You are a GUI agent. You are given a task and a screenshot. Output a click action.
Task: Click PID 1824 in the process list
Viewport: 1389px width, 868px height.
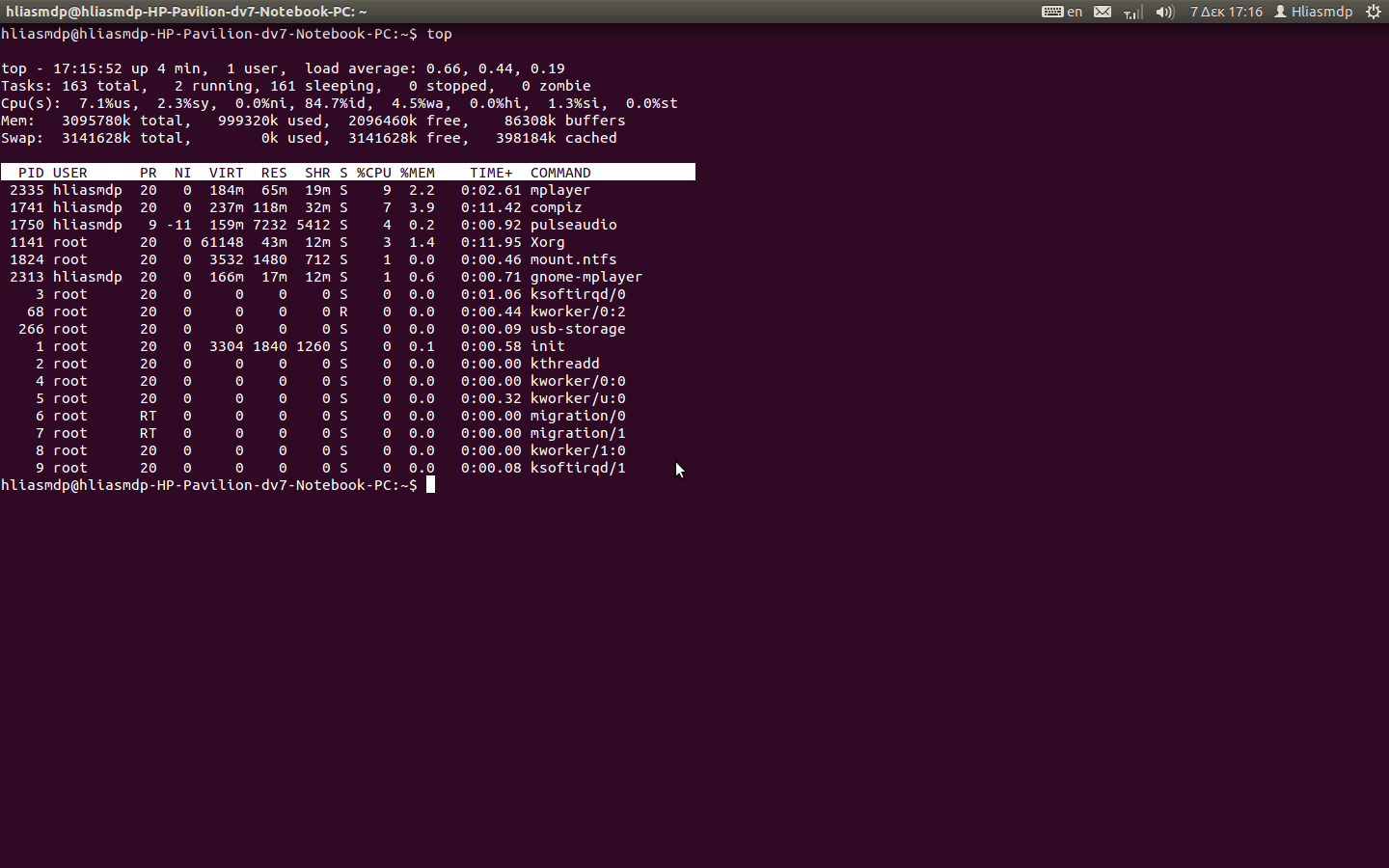point(27,259)
